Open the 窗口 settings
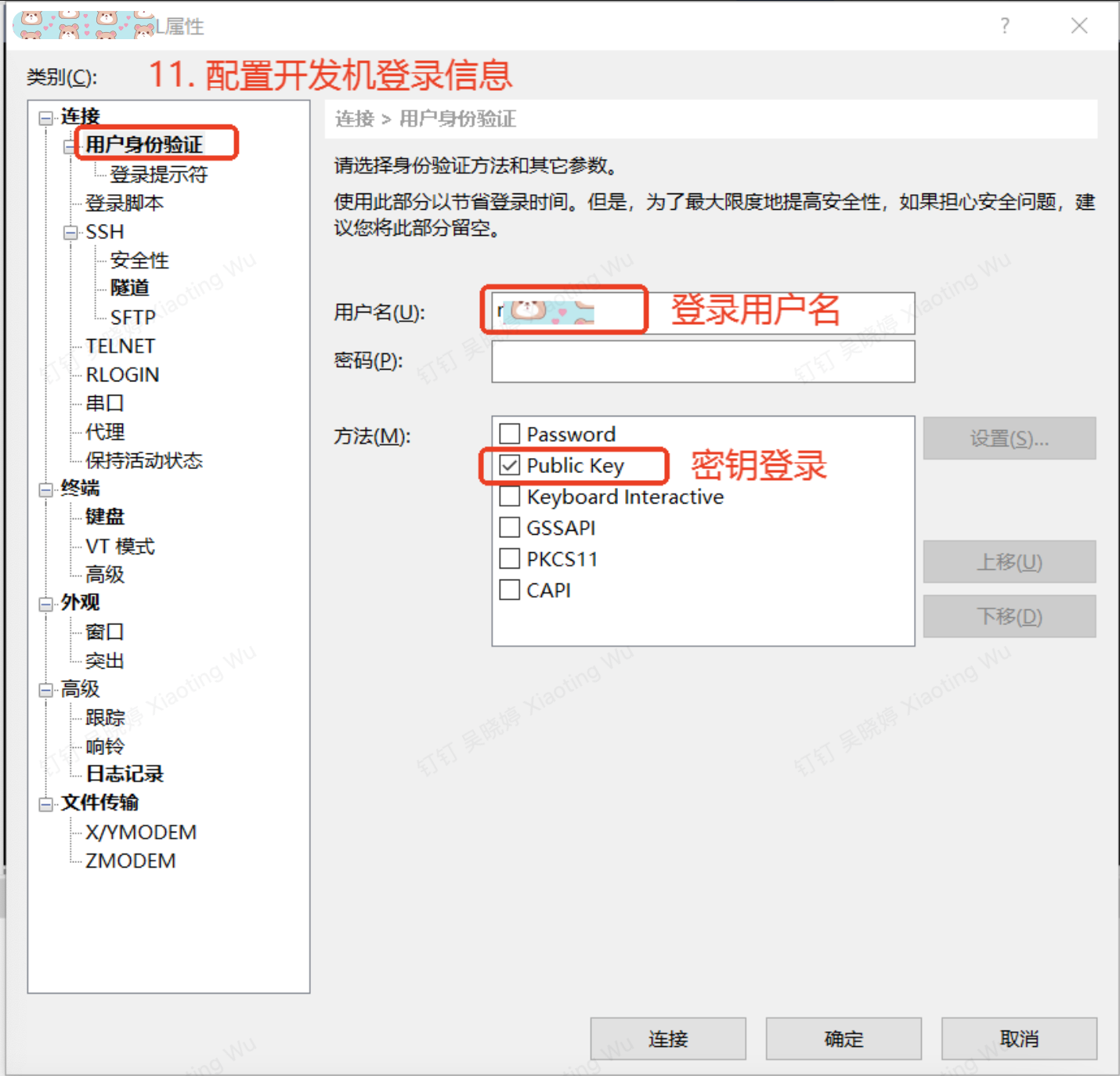Screen dimensions: 1120x1076 point(105,632)
